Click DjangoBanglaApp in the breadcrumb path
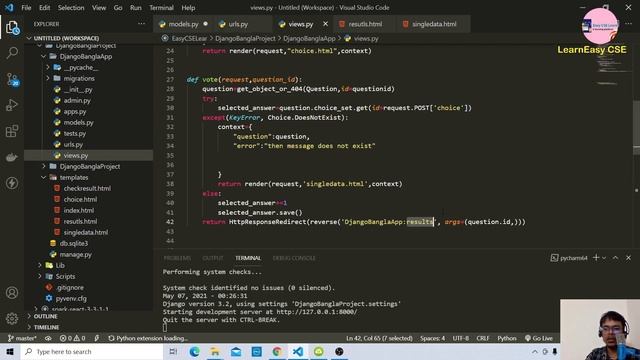Viewport: 640px width, 360px height. 309,38
